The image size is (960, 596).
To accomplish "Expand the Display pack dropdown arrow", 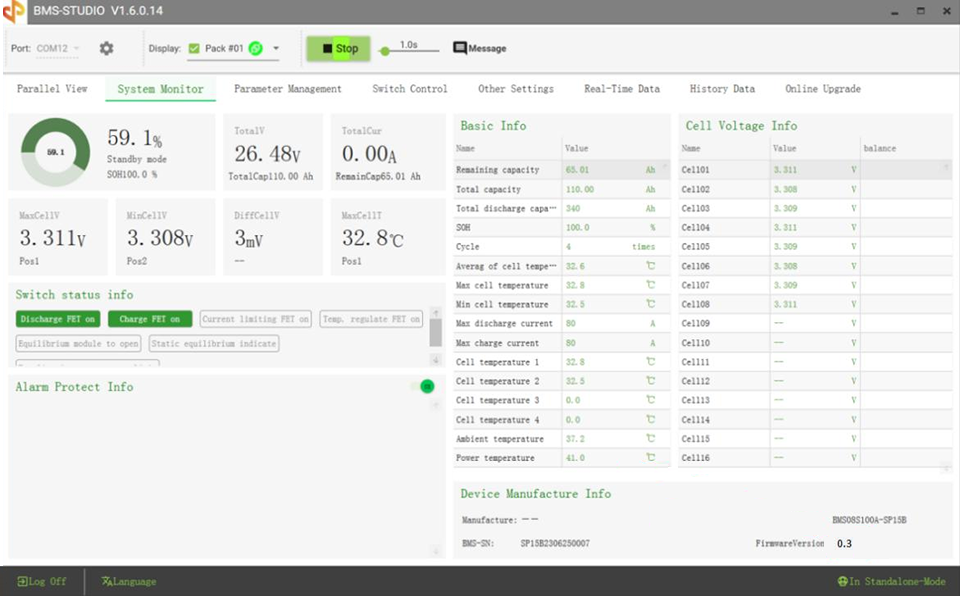I will pyautogui.click(x=276, y=48).
